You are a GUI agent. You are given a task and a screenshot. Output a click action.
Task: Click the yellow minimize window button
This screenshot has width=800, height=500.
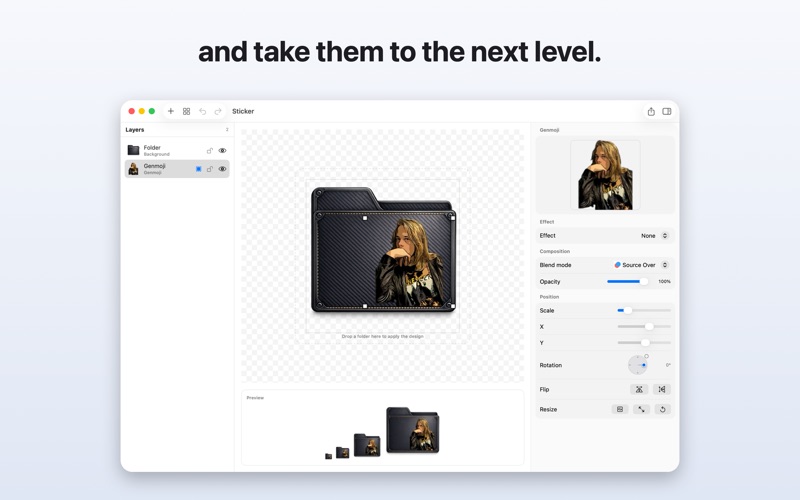click(x=142, y=111)
